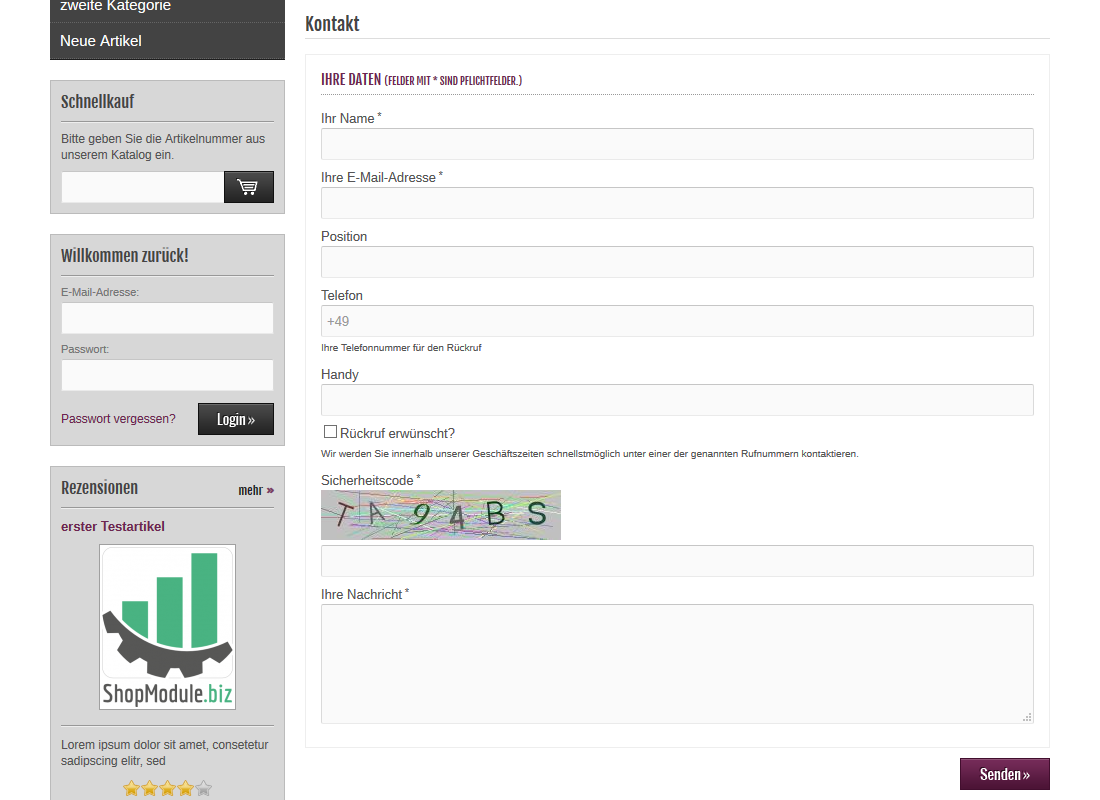Open the Neue Artikel menu item
This screenshot has width=1100, height=800.
pos(101,41)
